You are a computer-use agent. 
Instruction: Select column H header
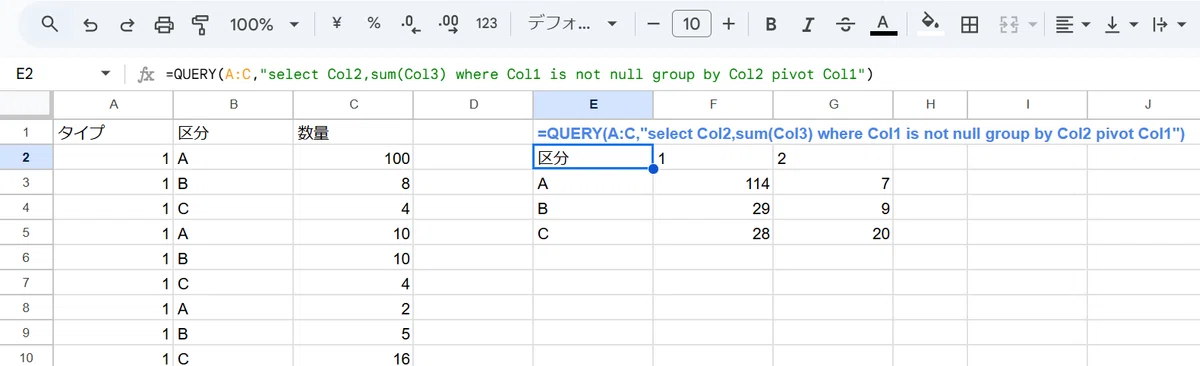coord(930,105)
